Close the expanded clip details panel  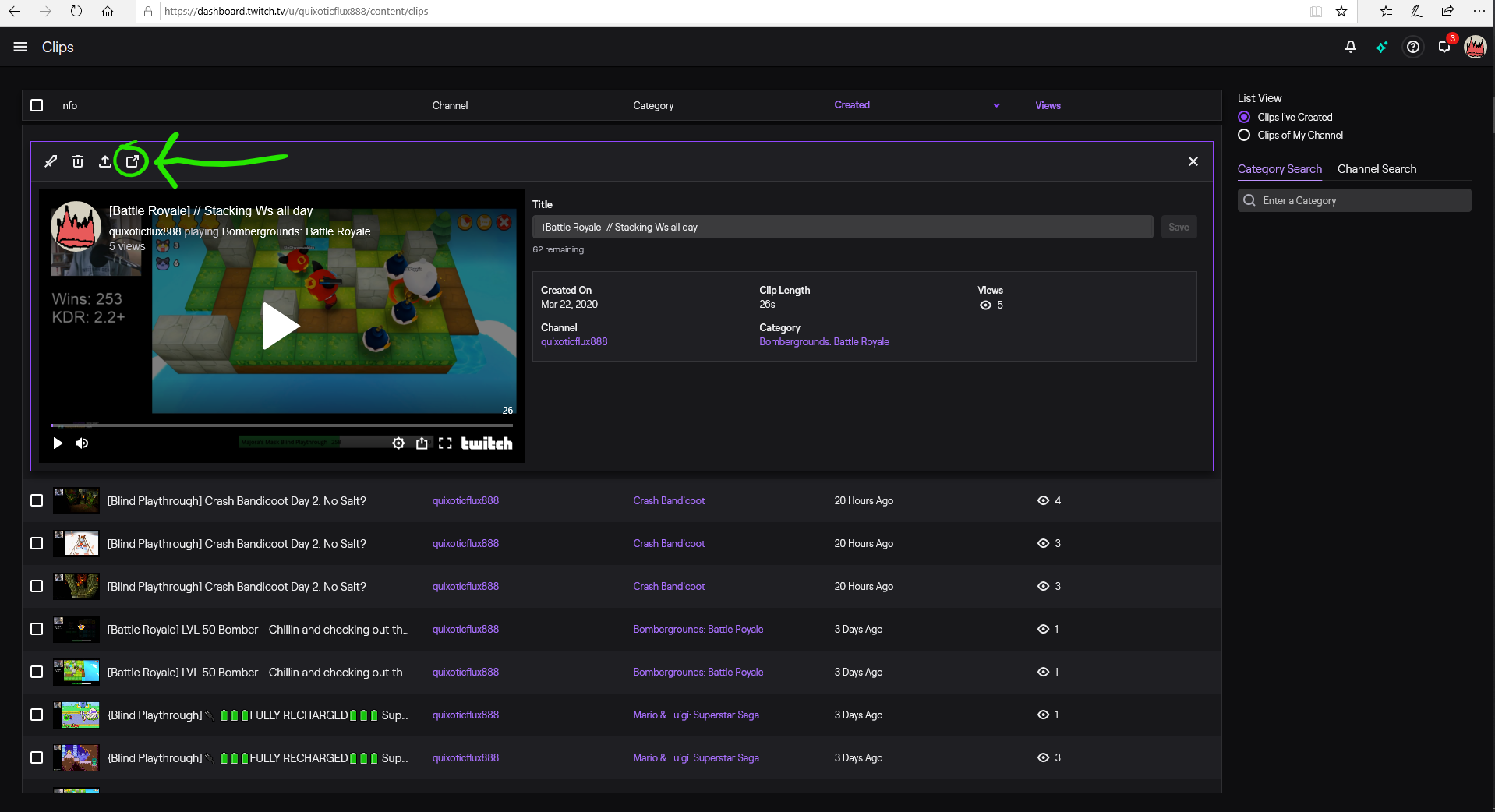[x=1193, y=161]
